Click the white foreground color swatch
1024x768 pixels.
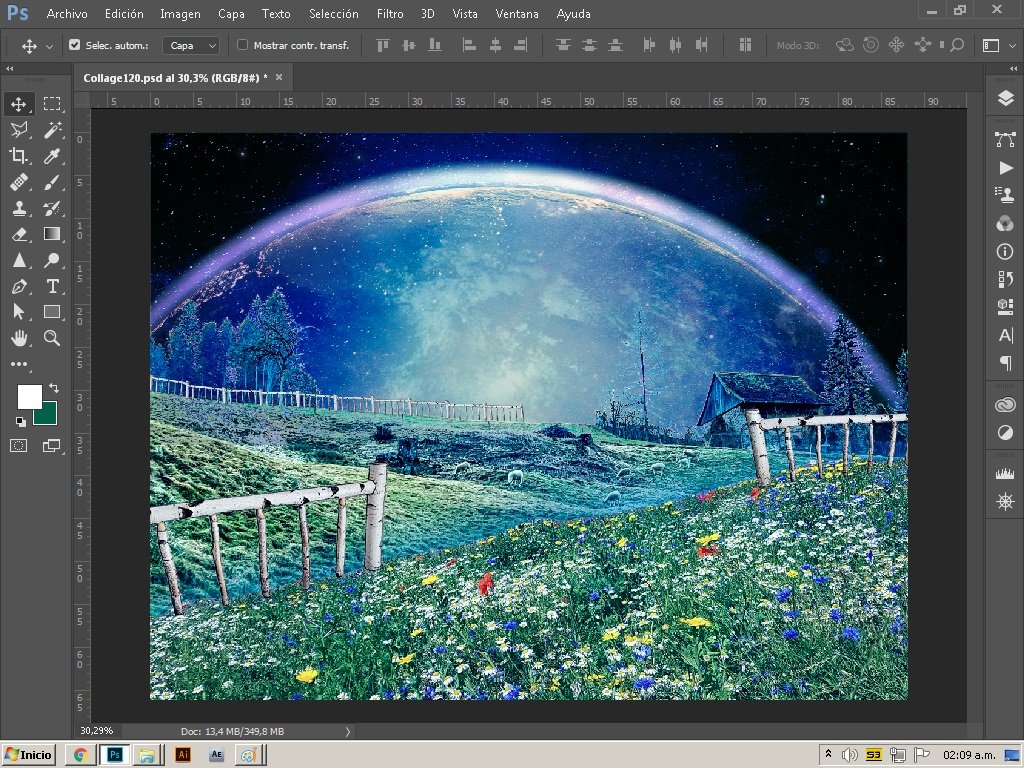pos(29,396)
